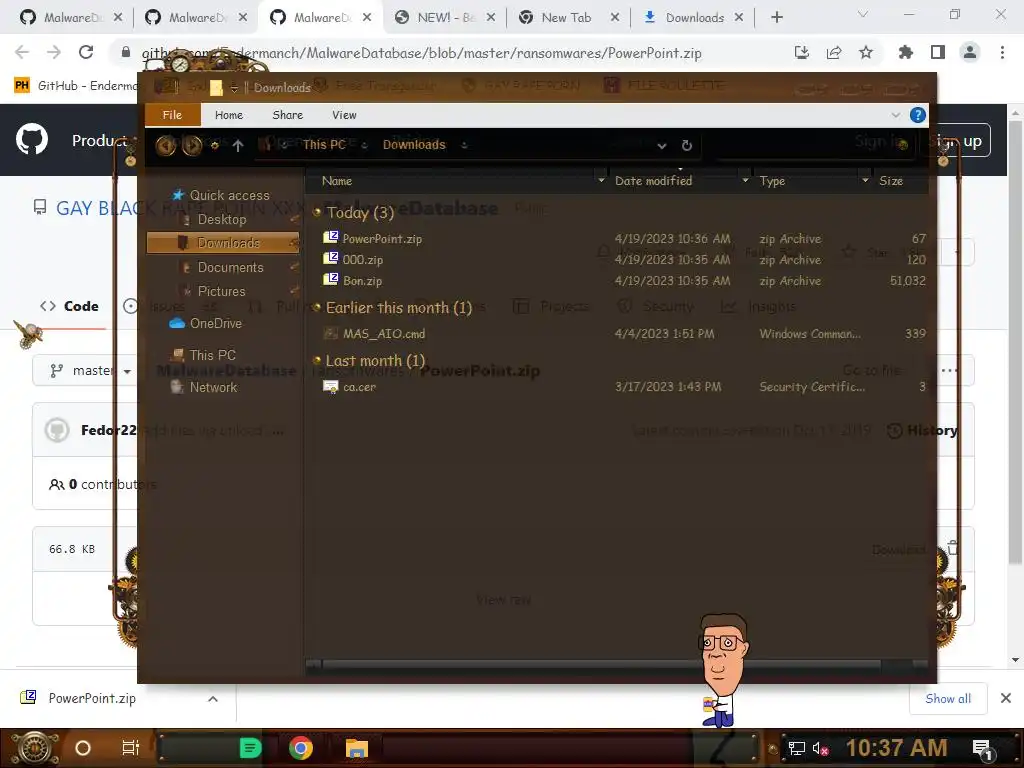Switch to the Home ribbon tab

(229, 115)
